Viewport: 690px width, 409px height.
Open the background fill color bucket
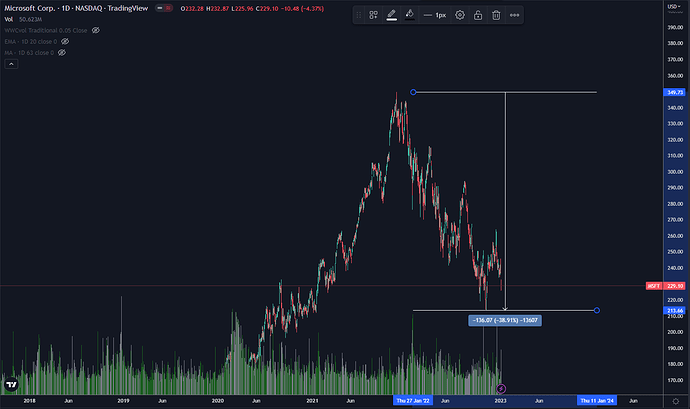click(x=410, y=15)
